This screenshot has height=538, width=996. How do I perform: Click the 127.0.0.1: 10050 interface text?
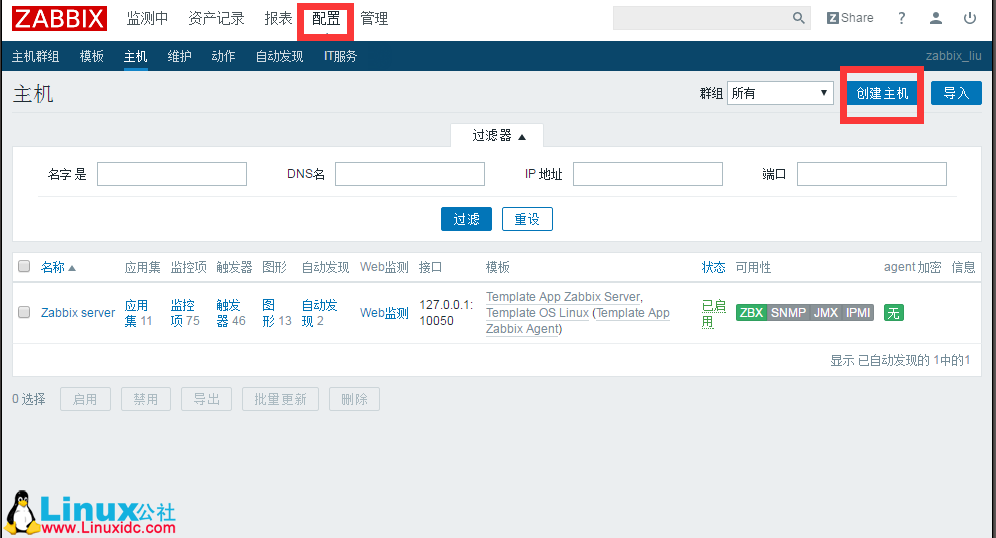[x=446, y=313]
